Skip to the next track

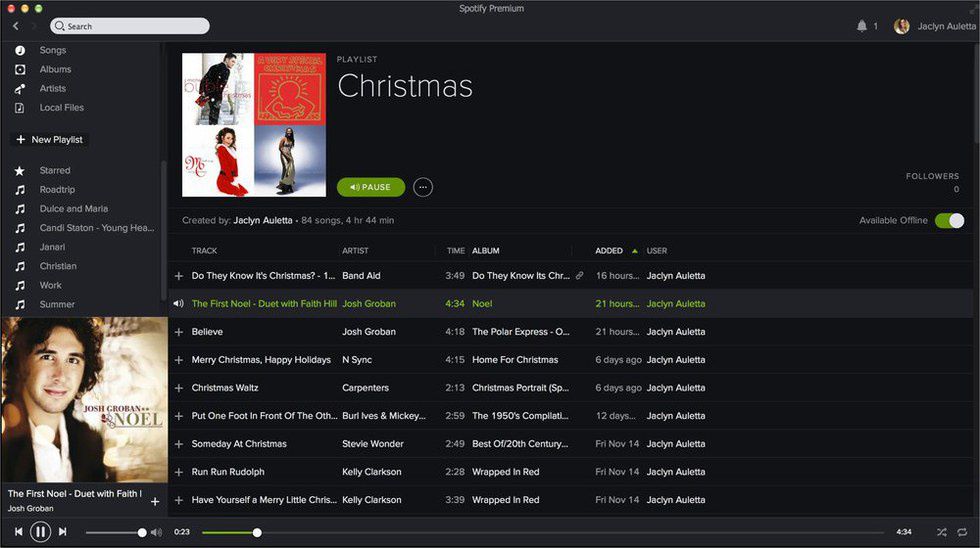pyautogui.click(x=62, y=532)
